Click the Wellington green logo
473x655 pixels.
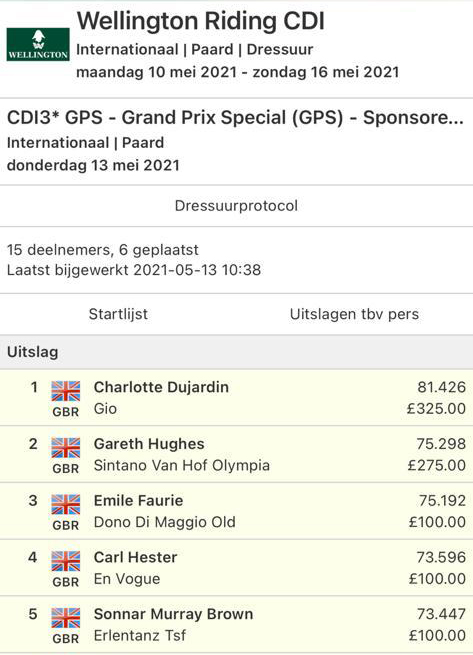38,45
